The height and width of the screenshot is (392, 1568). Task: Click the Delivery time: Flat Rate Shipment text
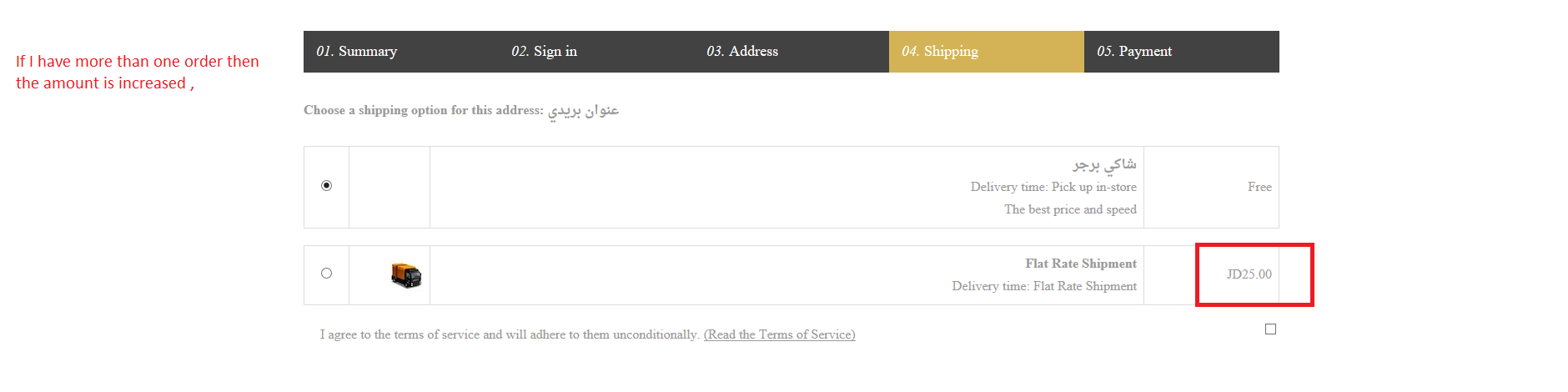pos(1044,286)
